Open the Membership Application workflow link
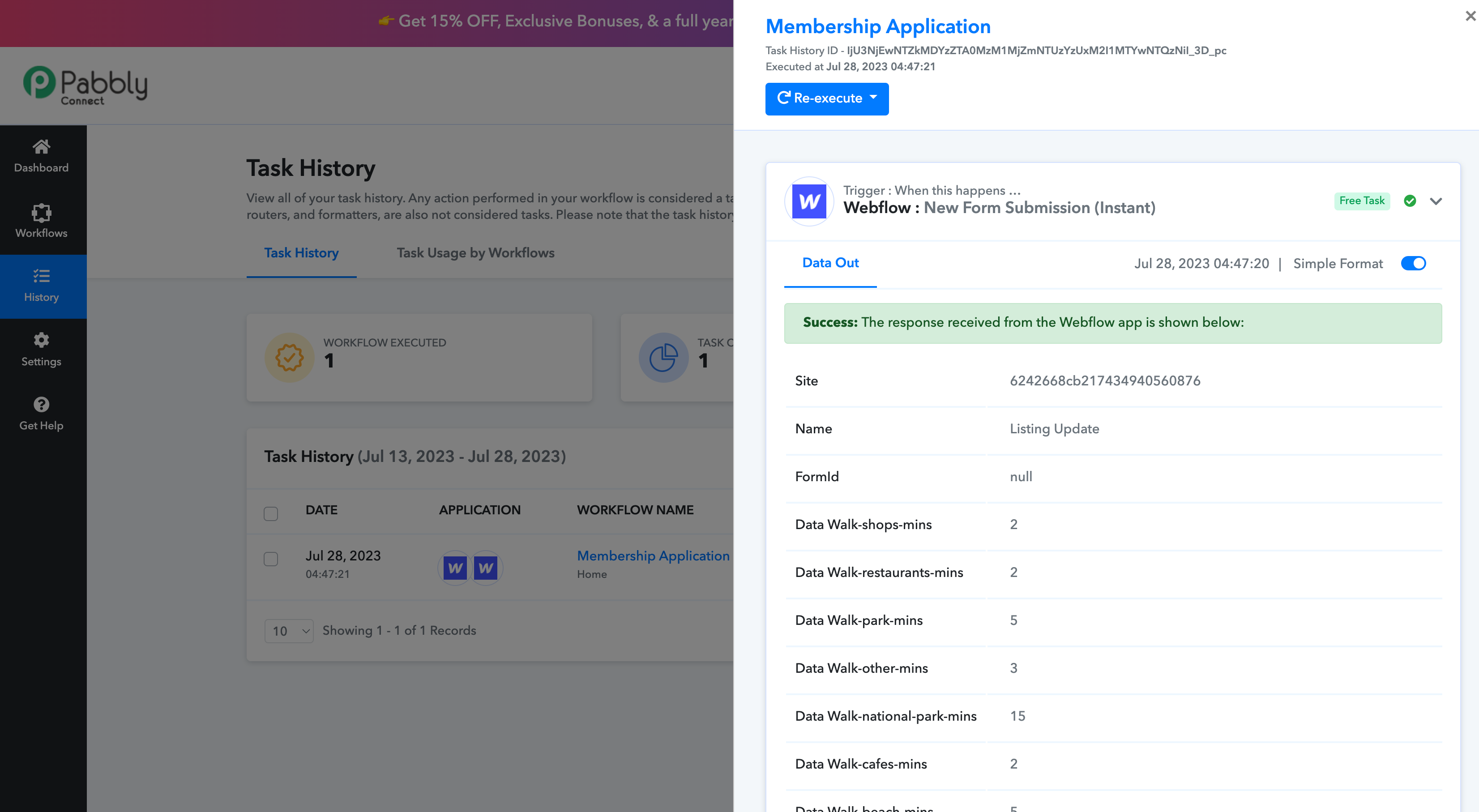 [x=653, y=556]
